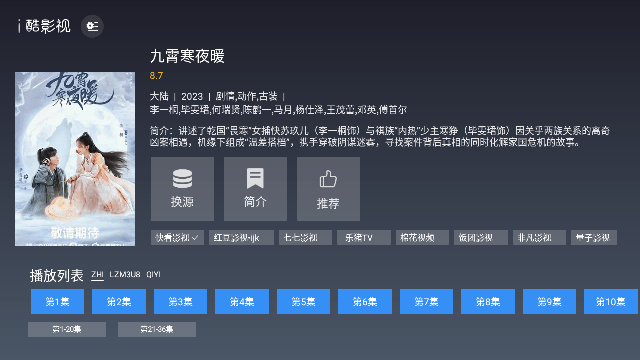Expand the episode range 第1-20集

67,329
